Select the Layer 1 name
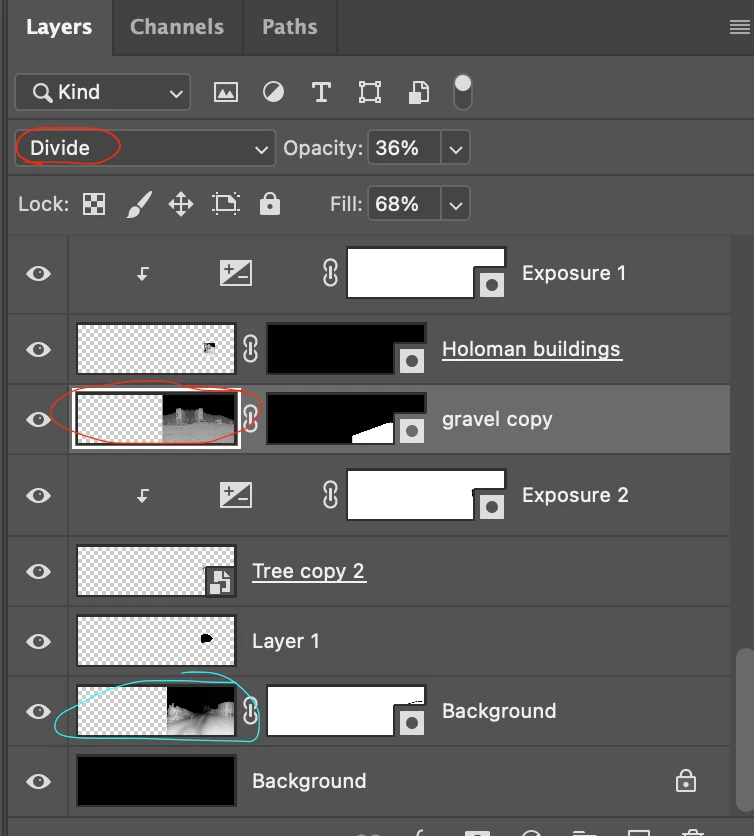 point(285,641)
